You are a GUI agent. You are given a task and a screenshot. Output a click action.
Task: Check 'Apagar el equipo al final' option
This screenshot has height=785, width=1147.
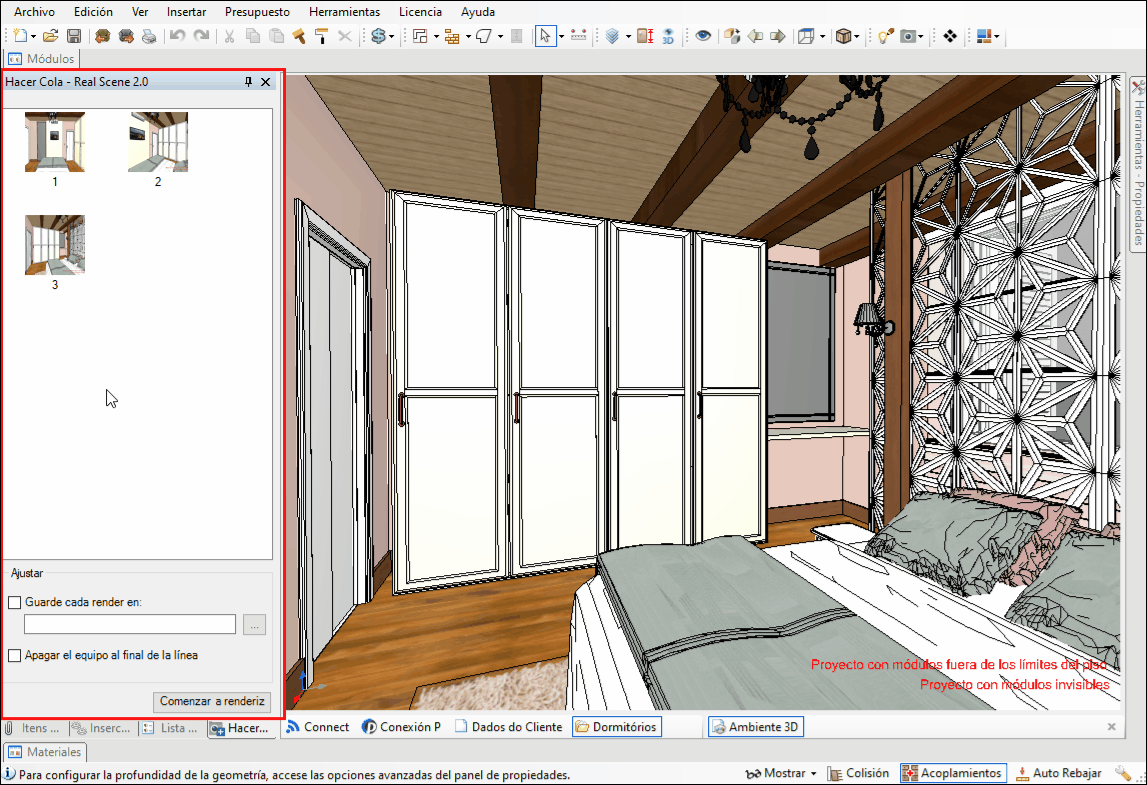15,656
